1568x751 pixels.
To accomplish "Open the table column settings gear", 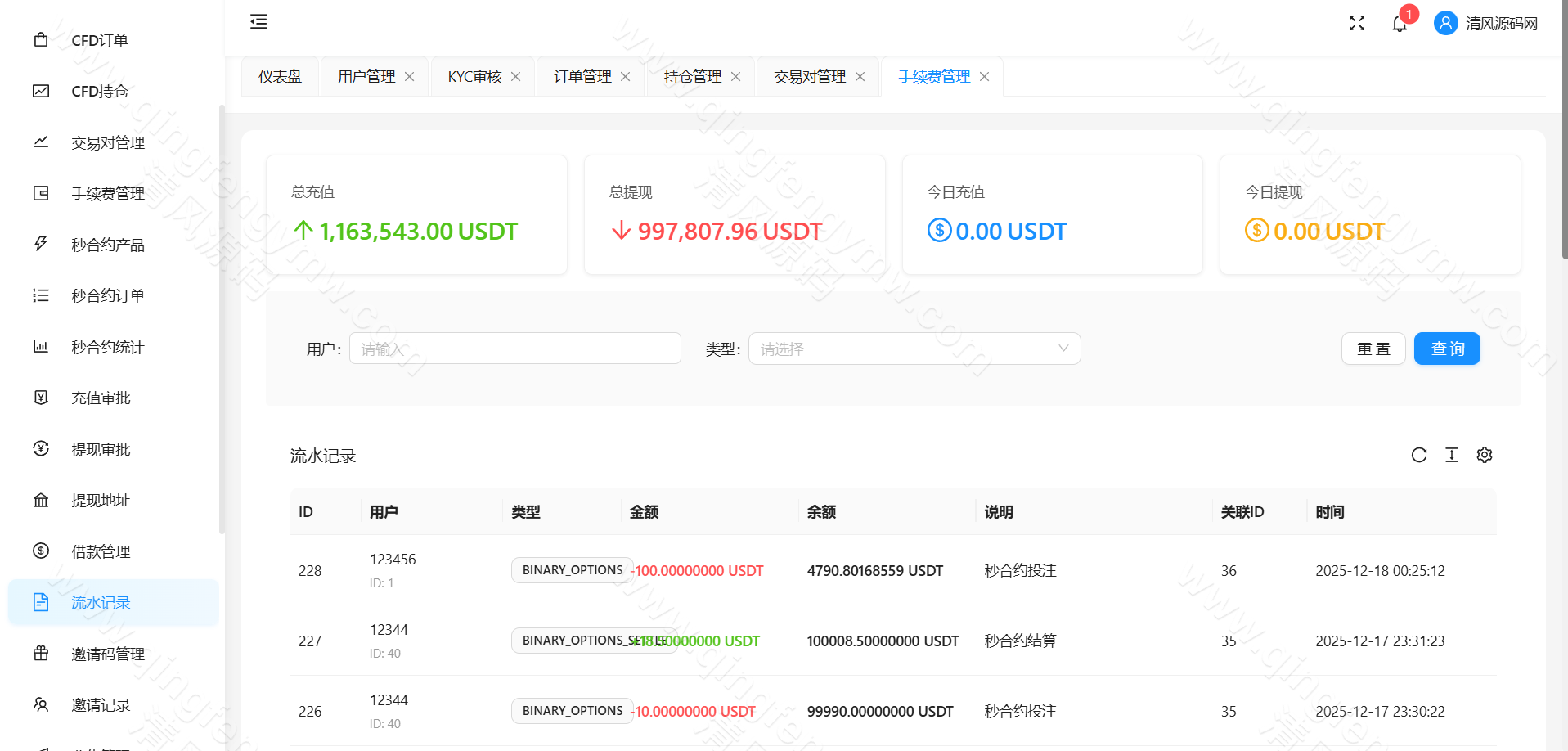I will (1485, 455).
